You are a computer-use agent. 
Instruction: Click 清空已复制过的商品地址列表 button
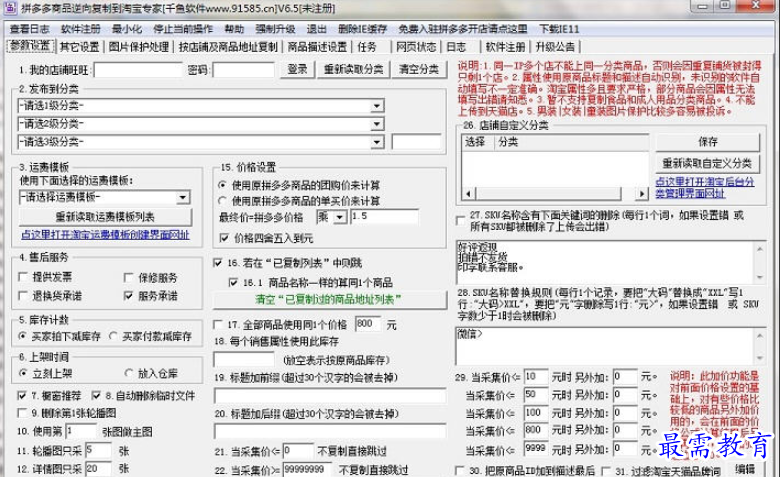[329, 300]
